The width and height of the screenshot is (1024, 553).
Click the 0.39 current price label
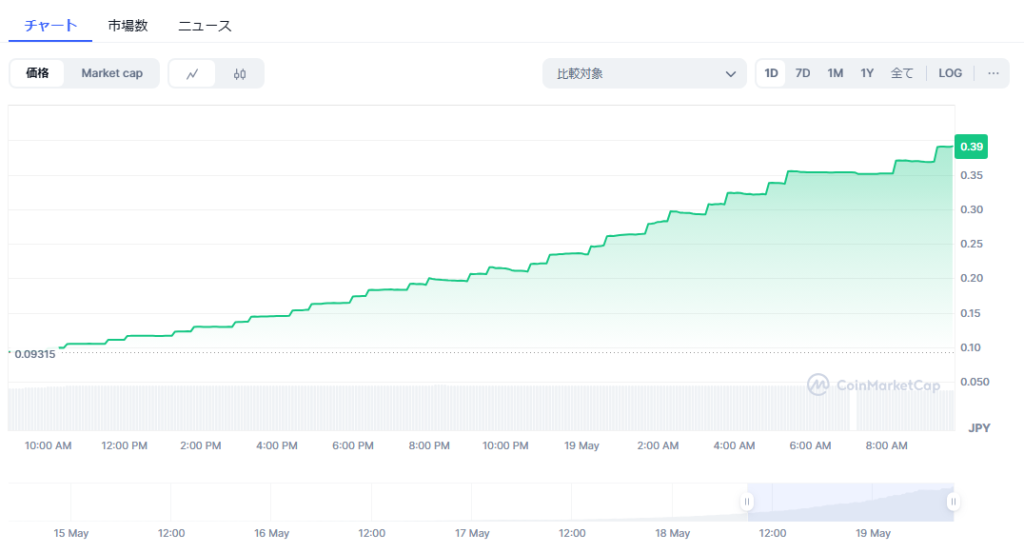pyautogui.click(x=971, y=147)
